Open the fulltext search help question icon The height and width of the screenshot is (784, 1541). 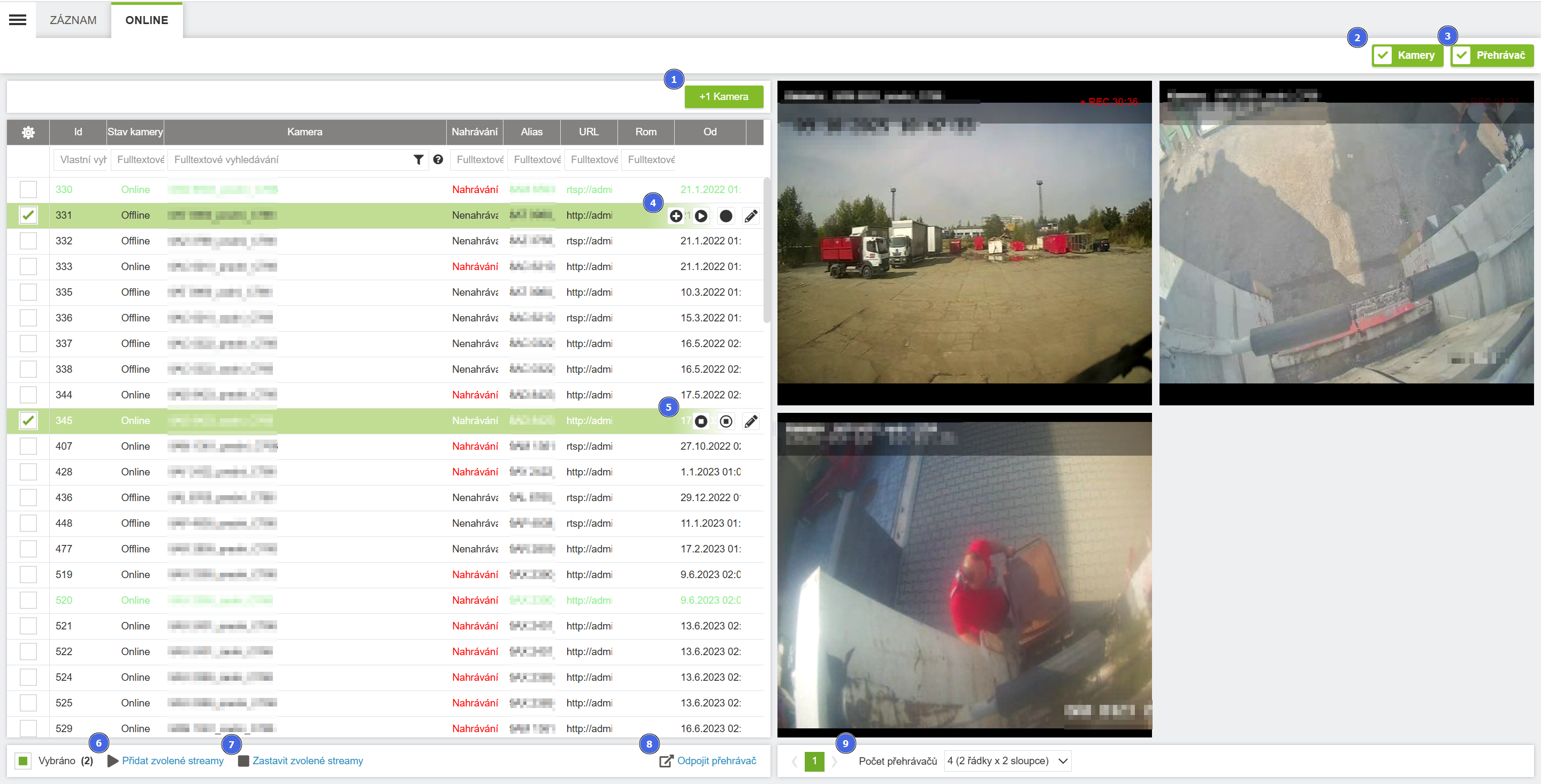point(438,160)
